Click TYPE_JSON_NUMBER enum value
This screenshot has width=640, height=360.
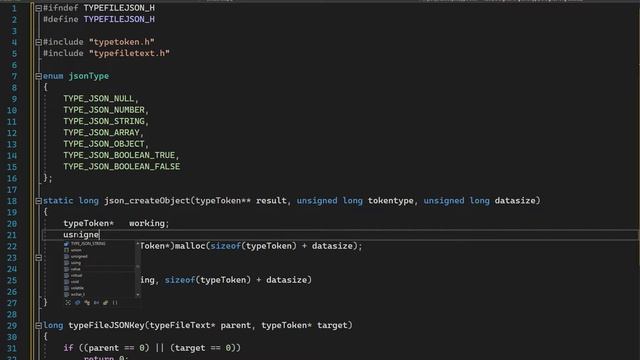point(104,110)
